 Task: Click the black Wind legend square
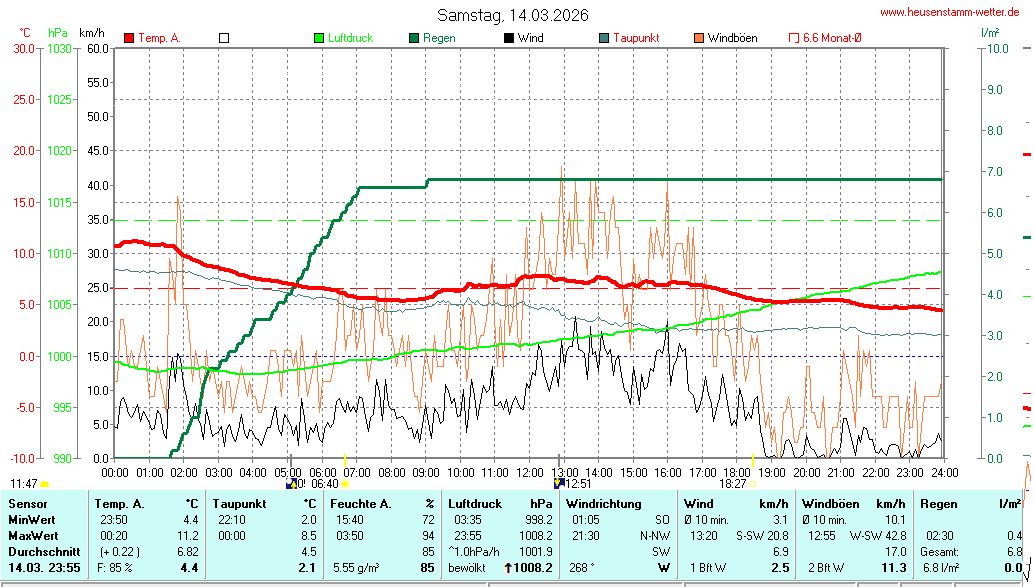click(509, 38)
